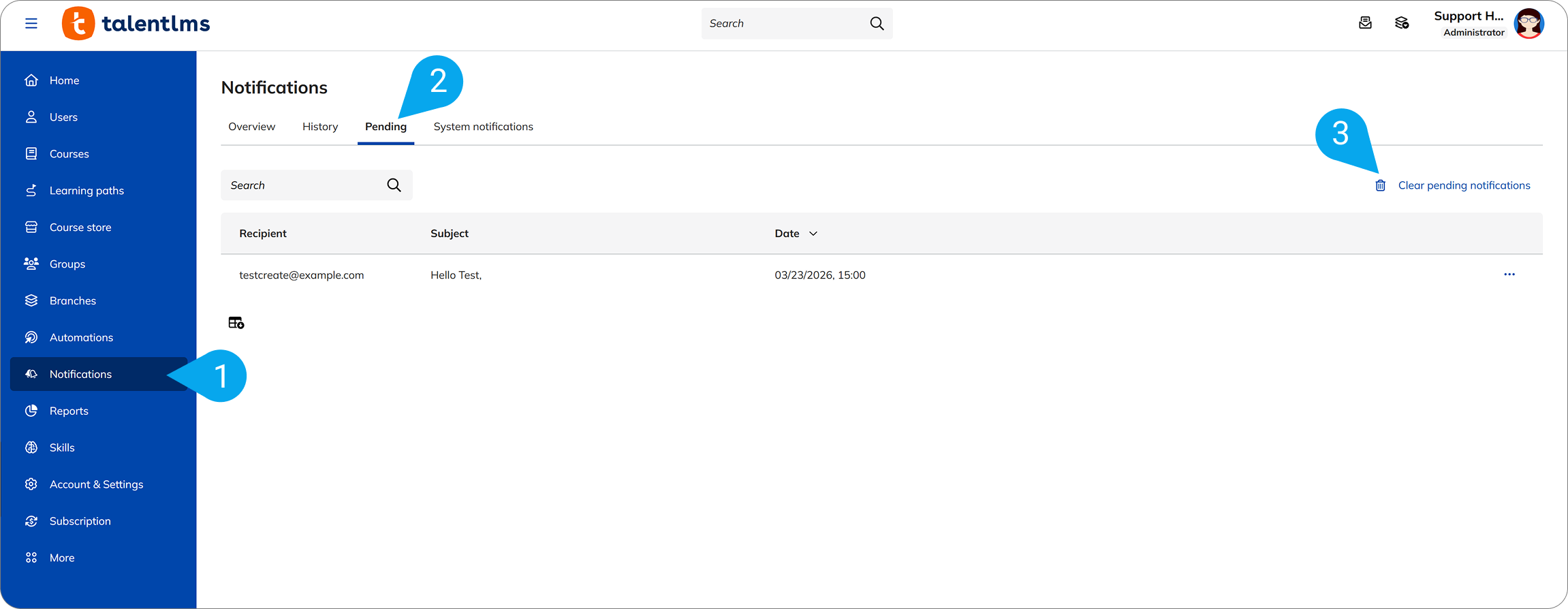This screenshot has height=609, width=1568.
Task: Open the Support administrator profile avatar
Action: tap(1528, 24)
